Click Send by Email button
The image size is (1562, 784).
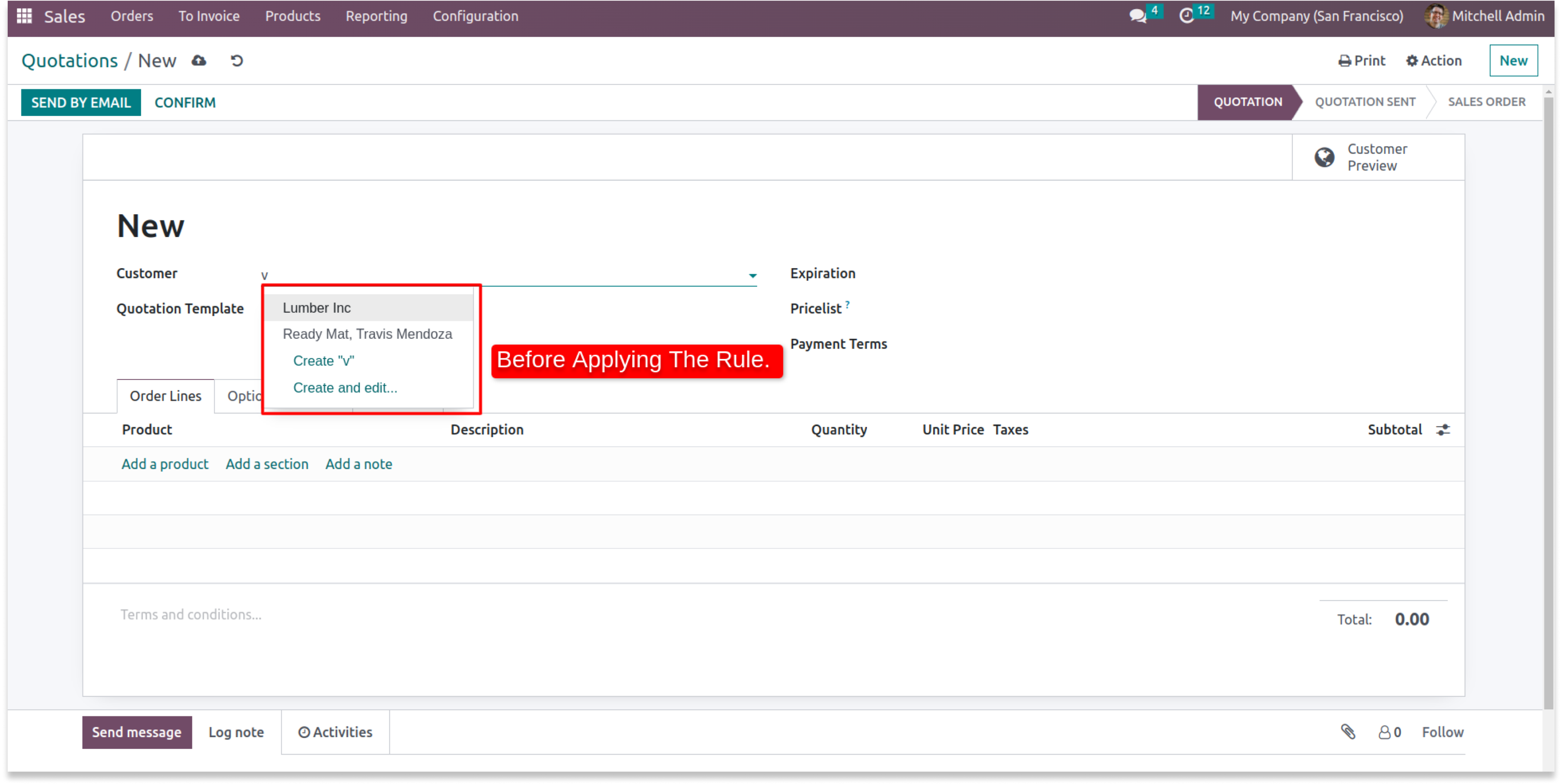(81, 102)
